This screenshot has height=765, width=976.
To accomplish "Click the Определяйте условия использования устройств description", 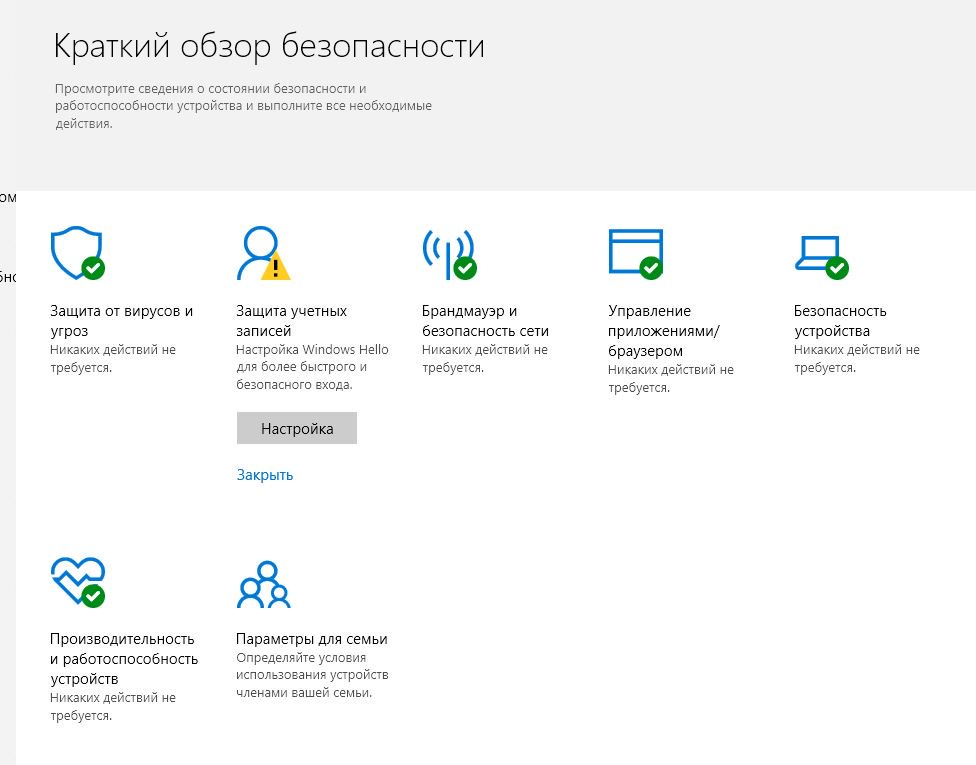I will coord(312,675).
